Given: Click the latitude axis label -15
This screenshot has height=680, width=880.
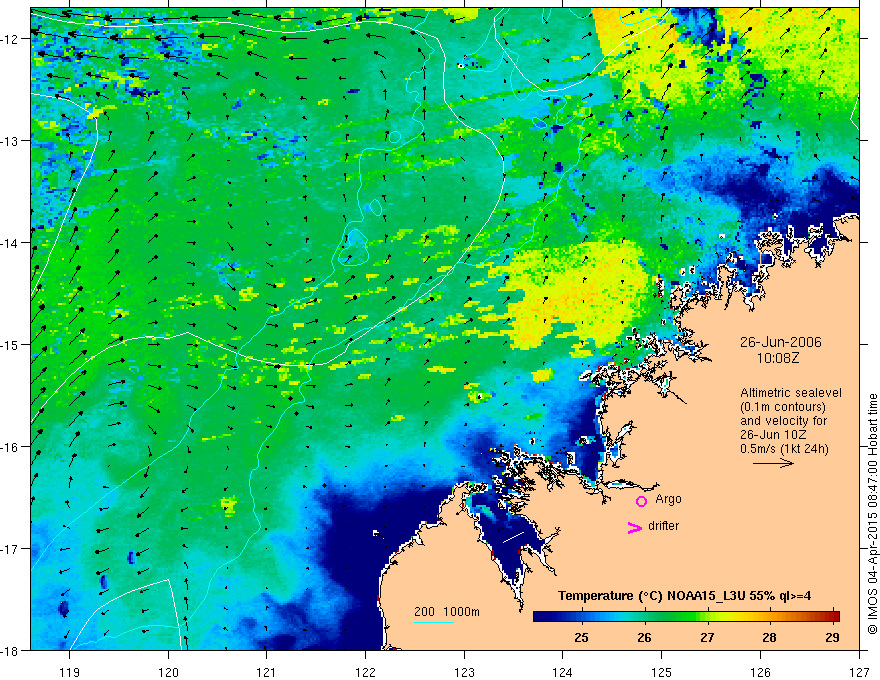Looking at the screenshot, I should (x=10, y=344).
